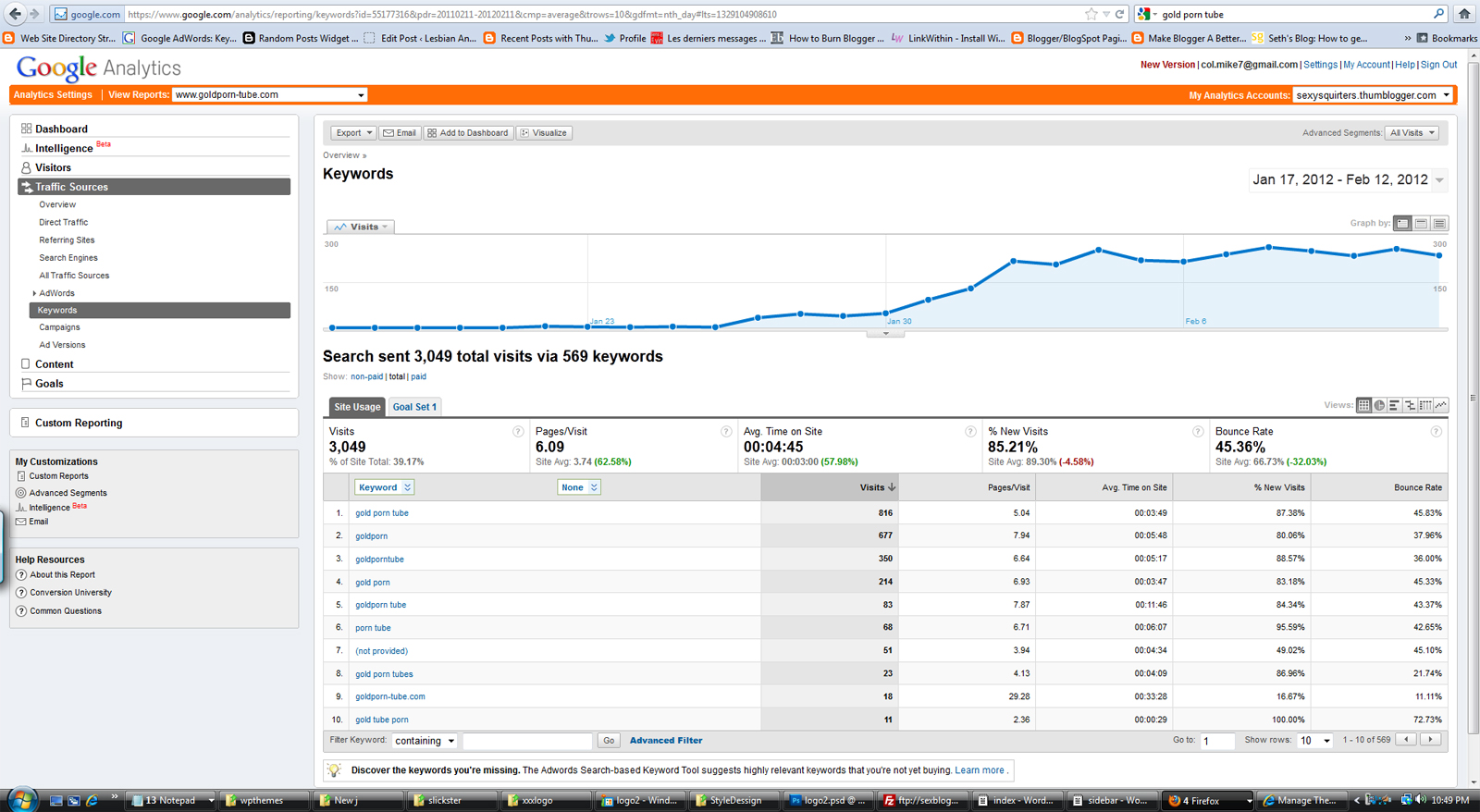Open help for Bounce Rate metric

pyautogui.click(x=1436, y=432)
